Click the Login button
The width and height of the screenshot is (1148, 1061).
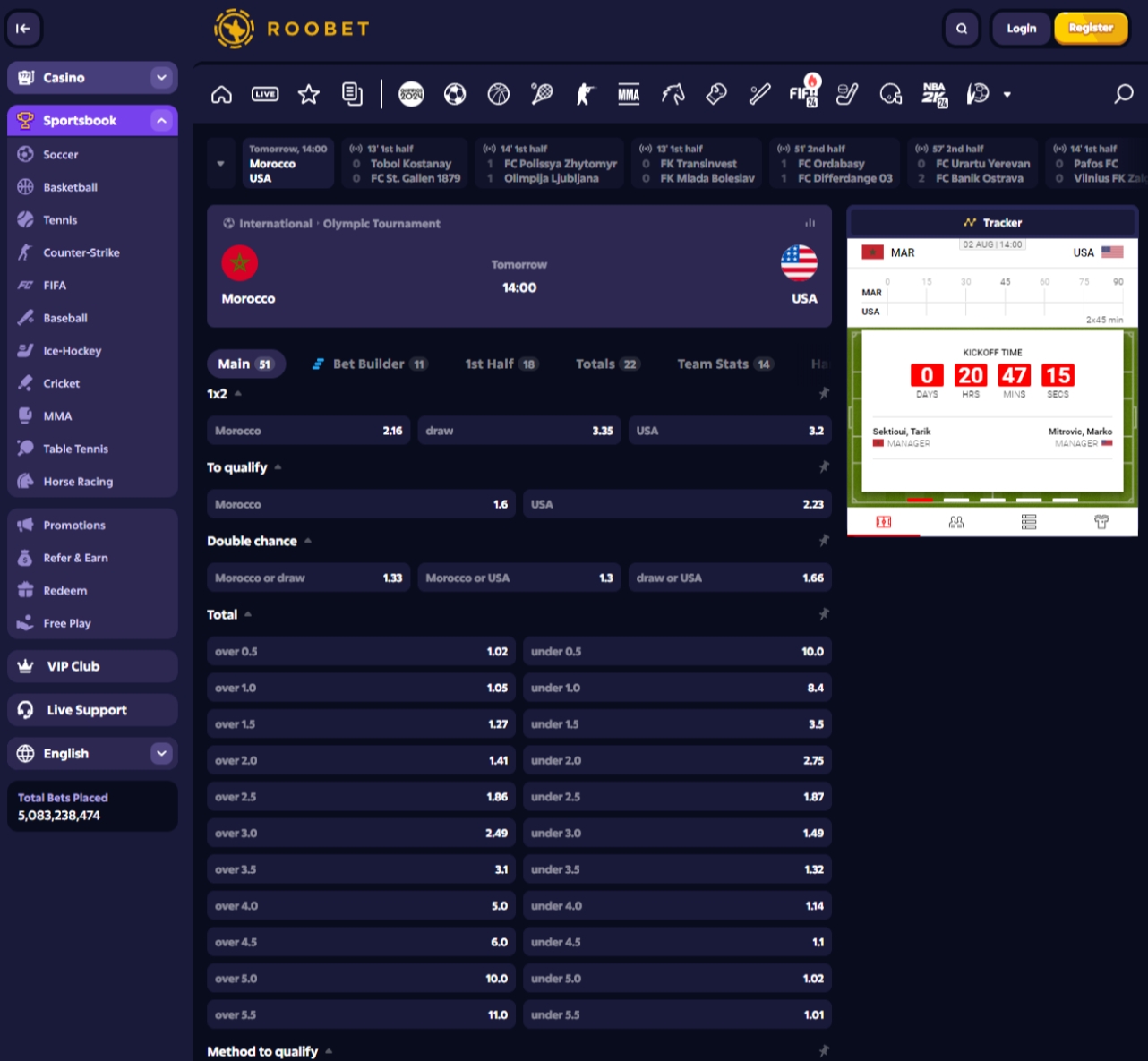click(1021, 29)
